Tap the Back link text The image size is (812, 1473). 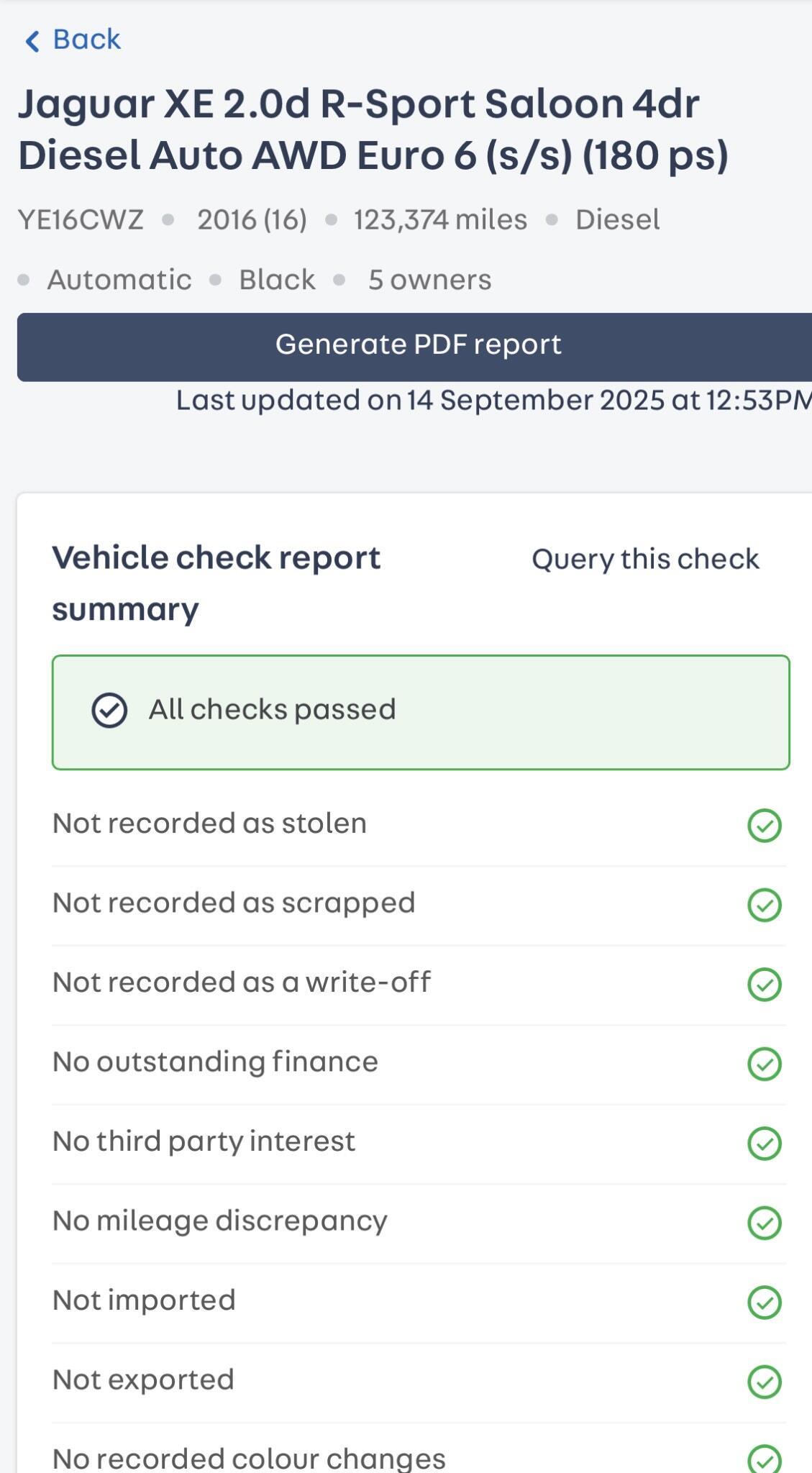tap(86, 40)
